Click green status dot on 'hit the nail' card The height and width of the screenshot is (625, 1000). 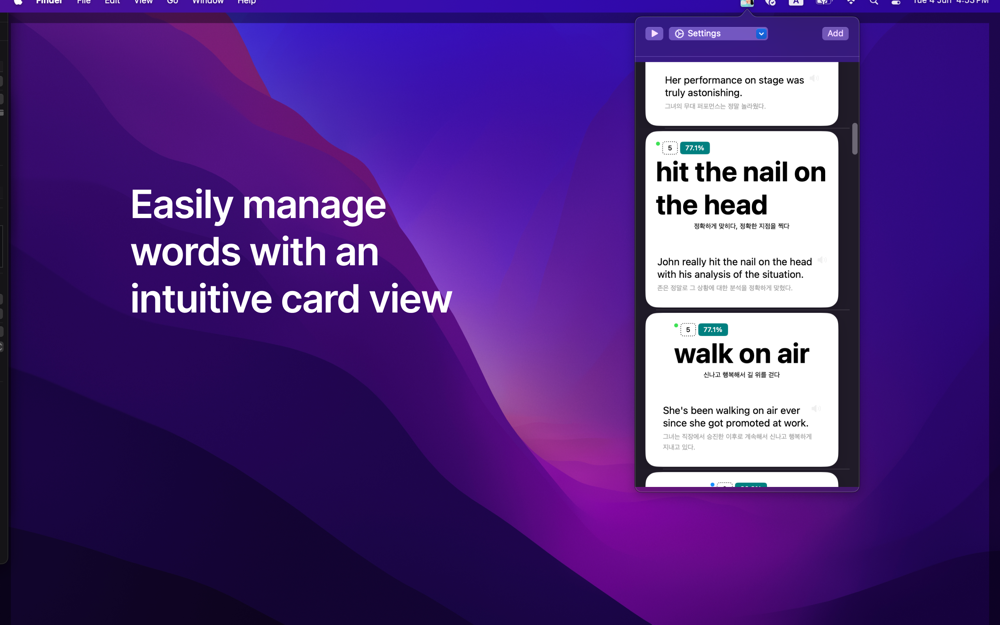658,143
